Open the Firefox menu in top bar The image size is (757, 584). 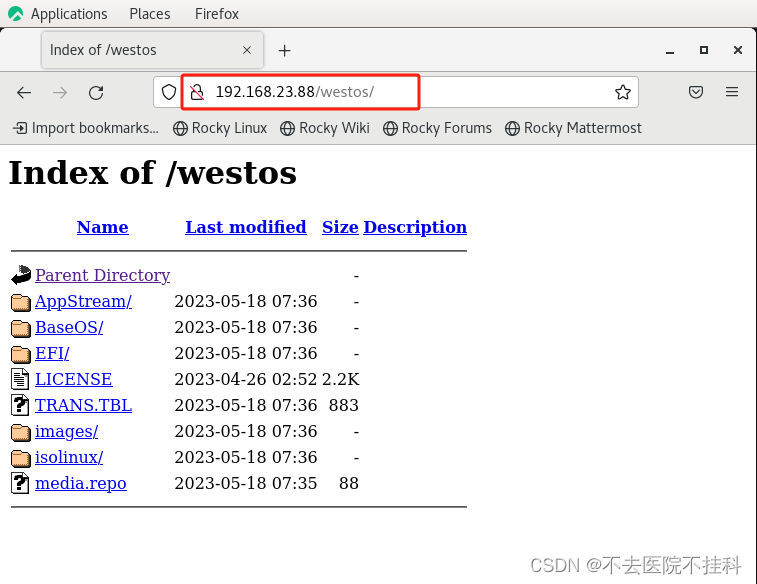coord(217,14)
